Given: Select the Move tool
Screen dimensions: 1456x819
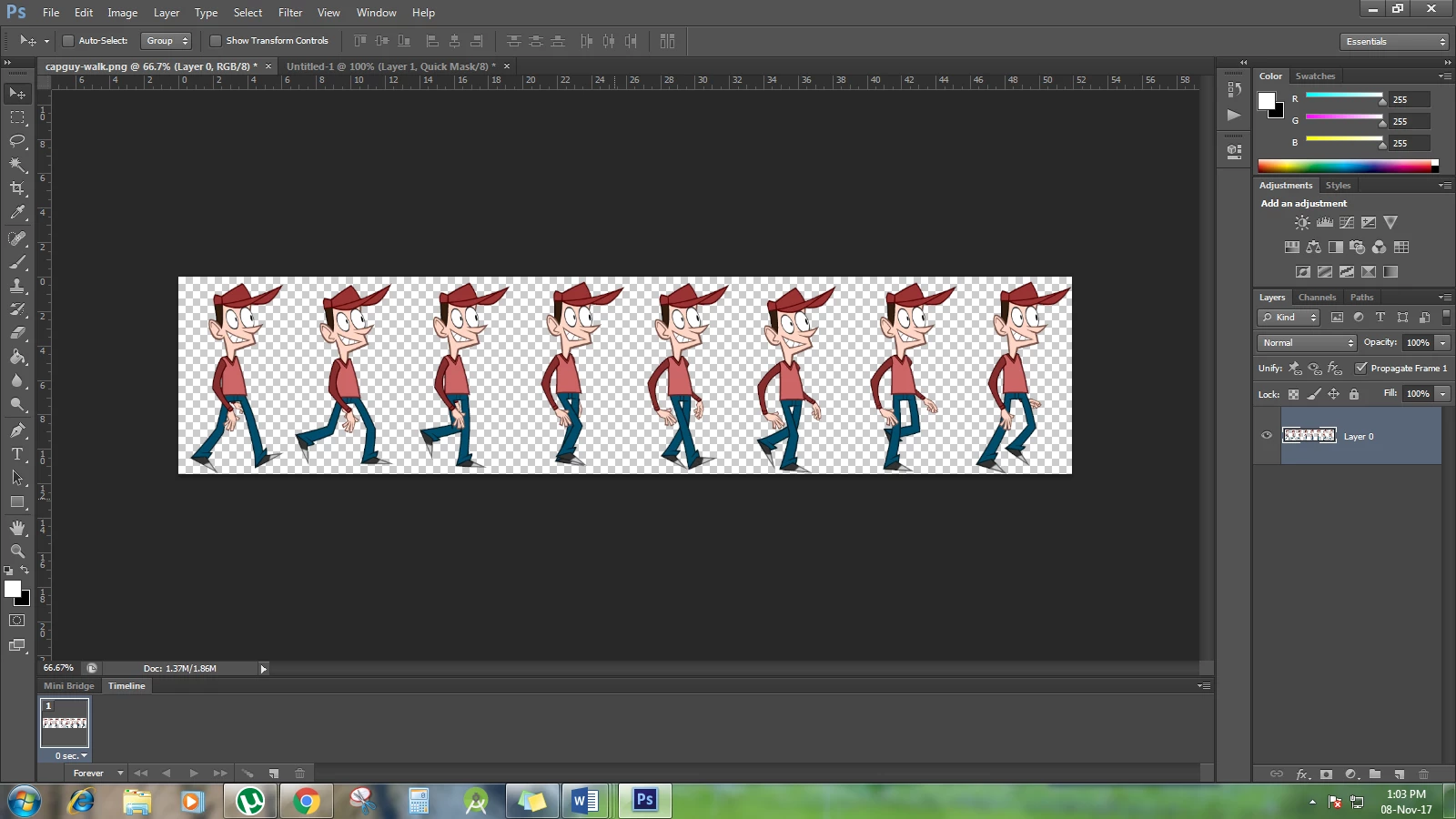Looking at the screenshot, I should tap(17, 94).
